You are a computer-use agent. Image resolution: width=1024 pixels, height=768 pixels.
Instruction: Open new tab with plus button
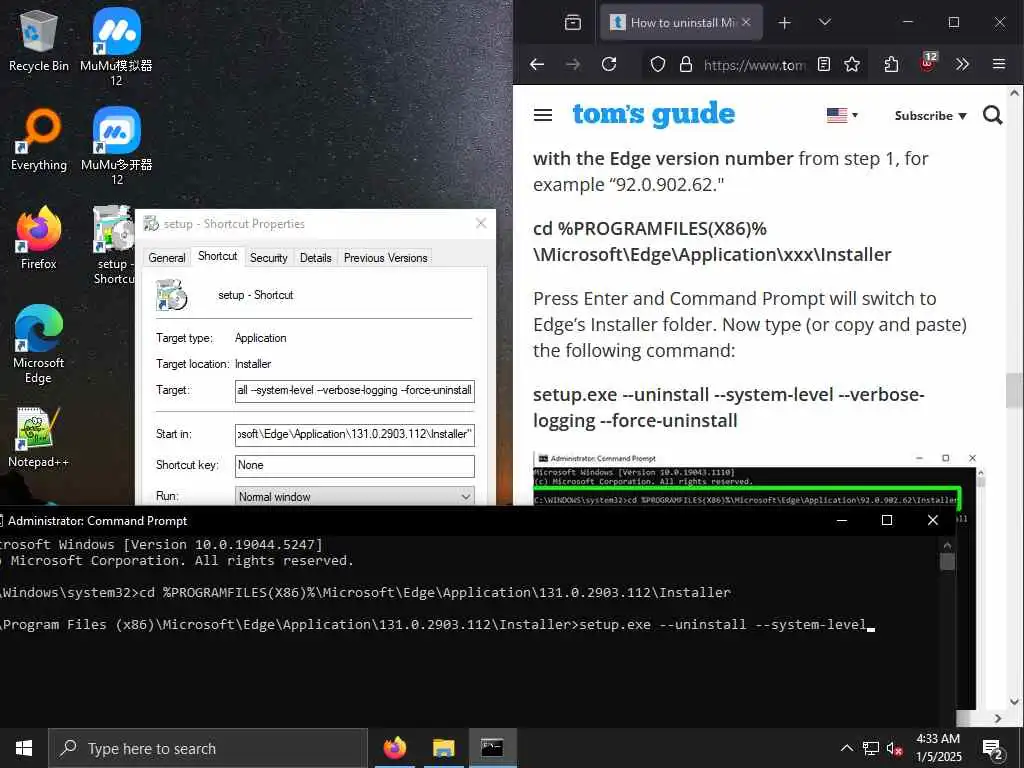coord(784,23)
